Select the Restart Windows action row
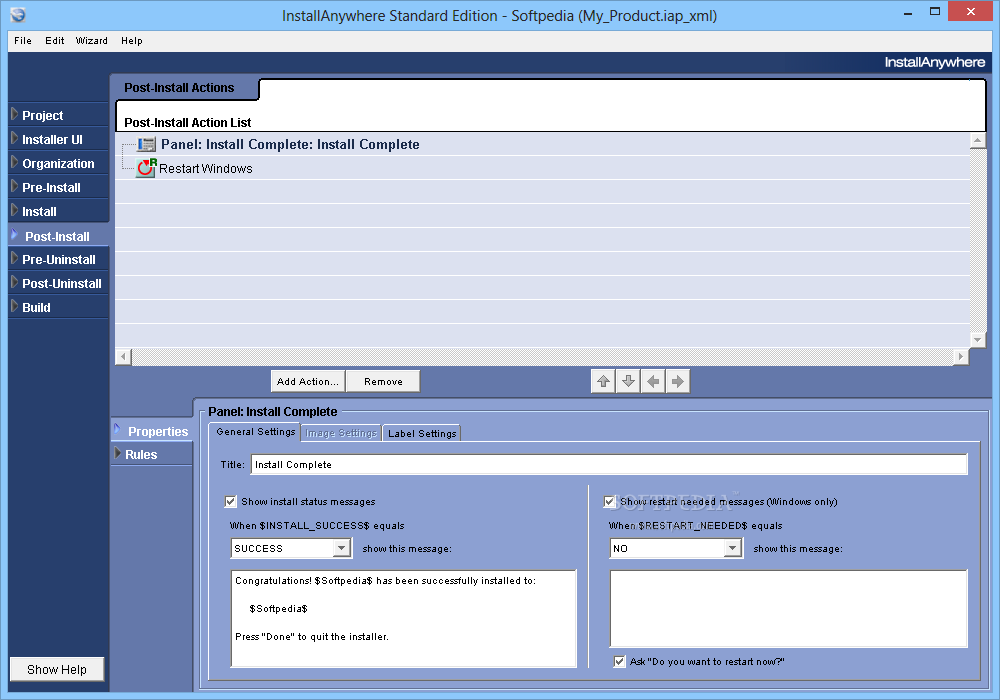 pyautogui.click(x=542, y=168)
